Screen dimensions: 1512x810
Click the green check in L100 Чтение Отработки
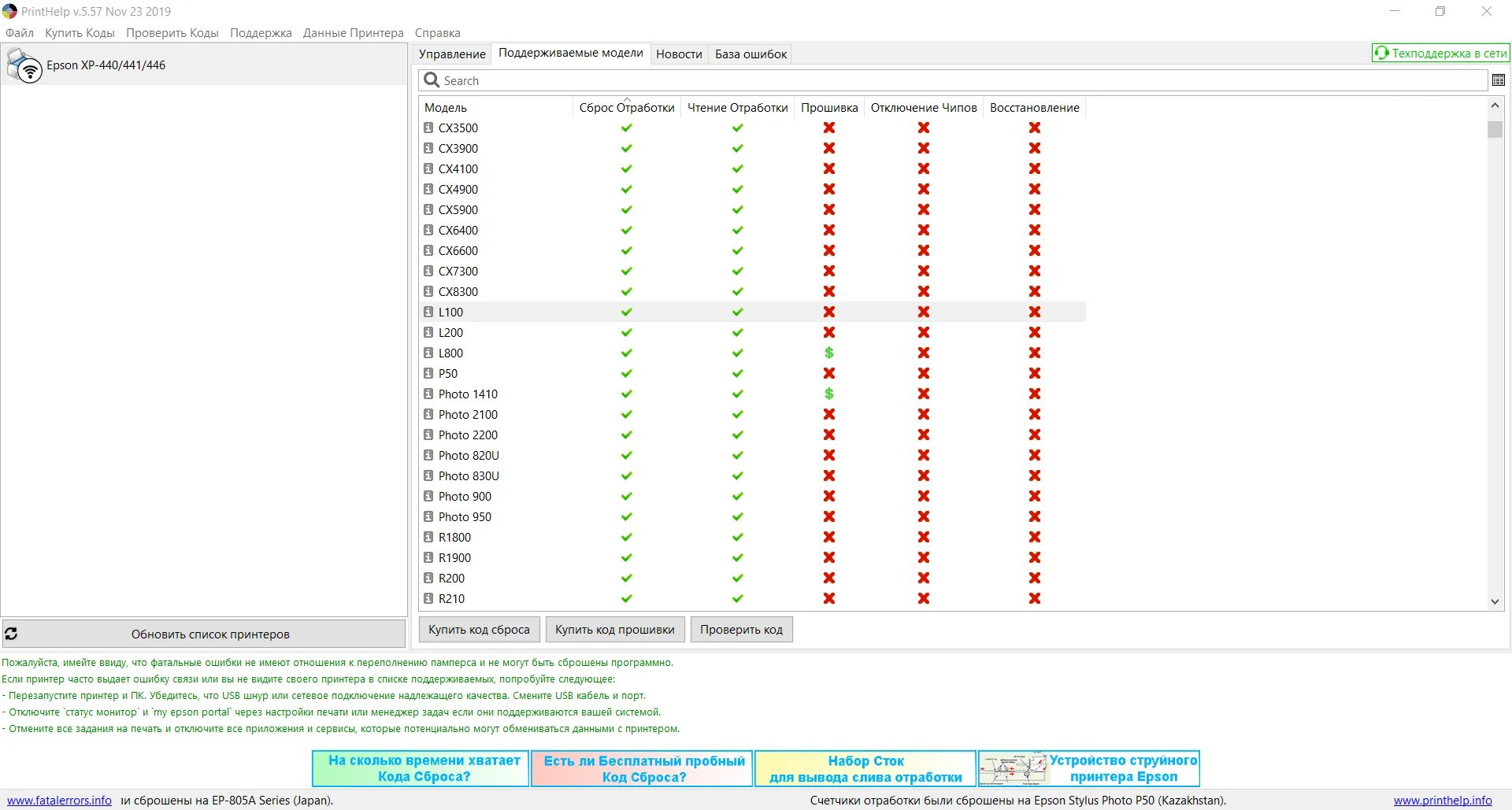point(738,312)
